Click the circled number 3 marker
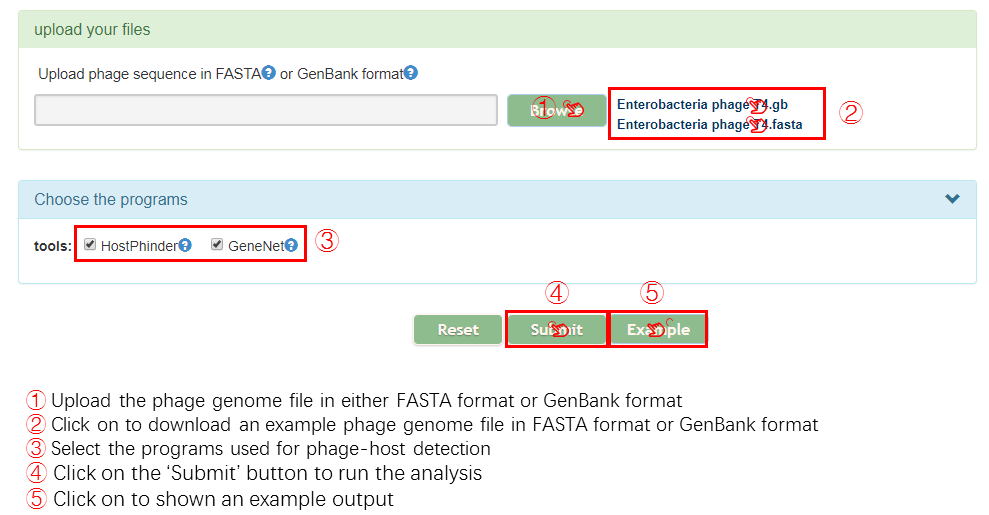The height and width of the screenshot is (515, 989). tap(327, 241)
